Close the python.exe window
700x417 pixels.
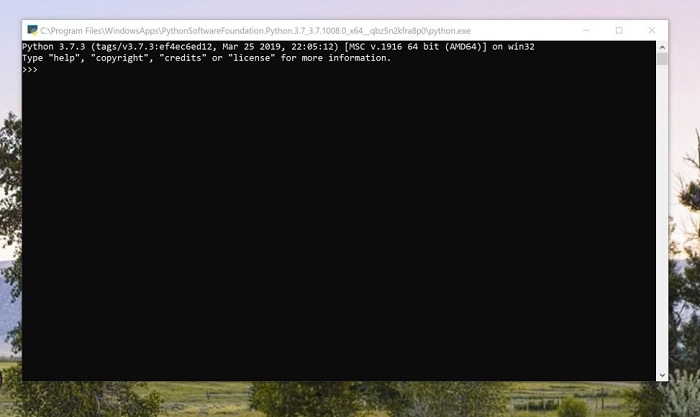pyautogui.click(x=651, y=30)
